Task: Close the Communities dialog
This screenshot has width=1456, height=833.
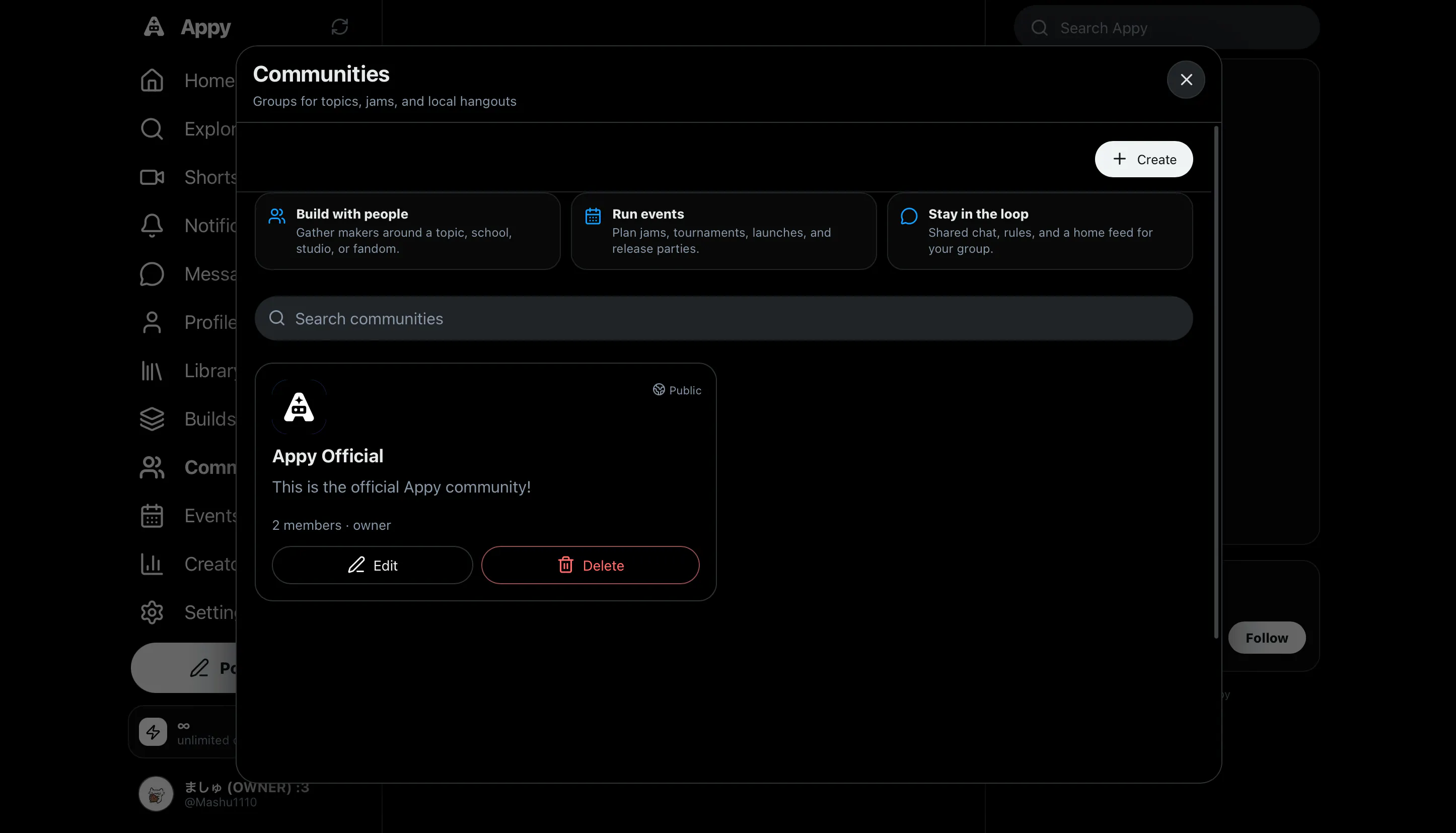Action: point(1186,80)
